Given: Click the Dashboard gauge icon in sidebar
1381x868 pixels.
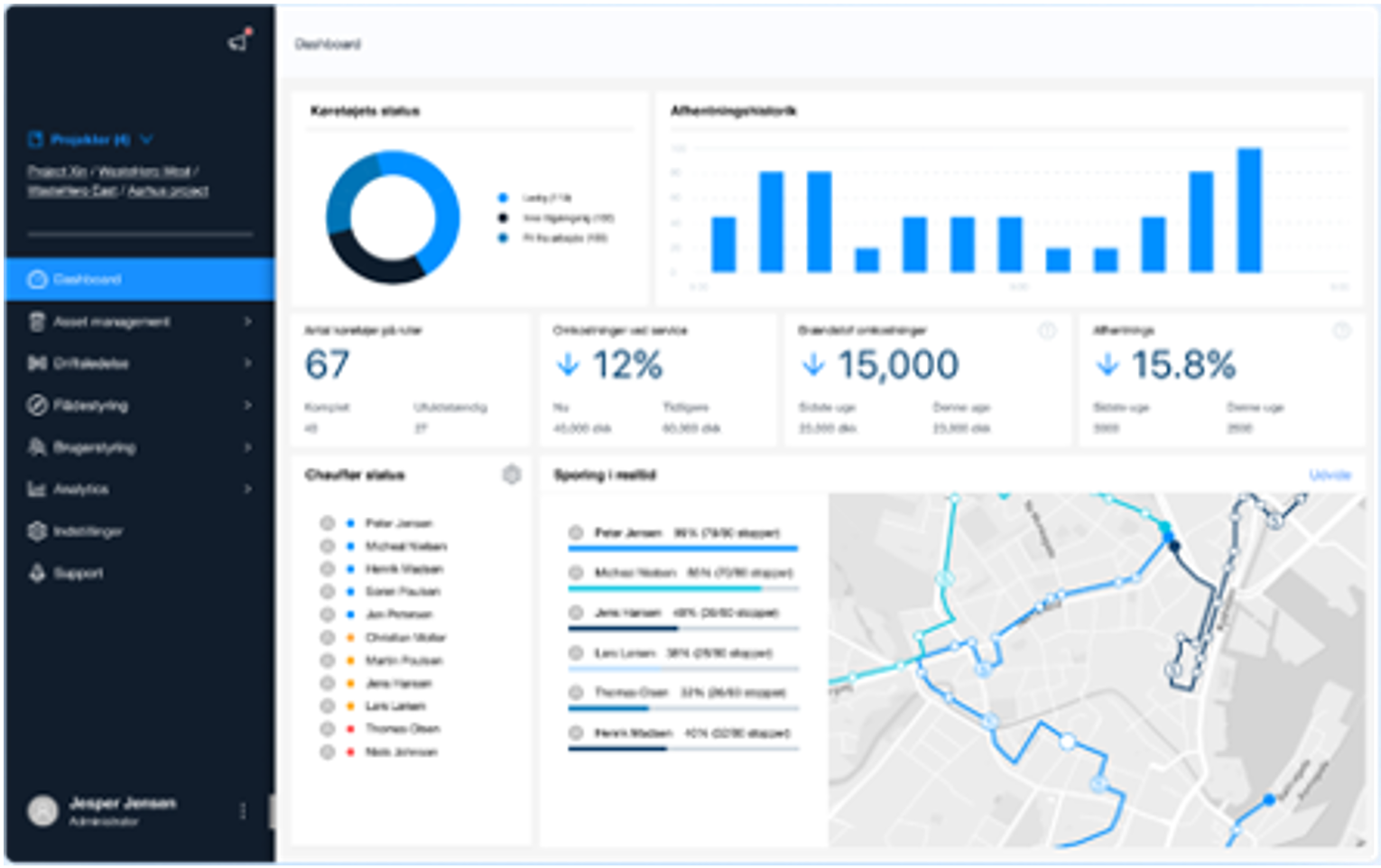Looking at the screenshot, I should point(37,280).
